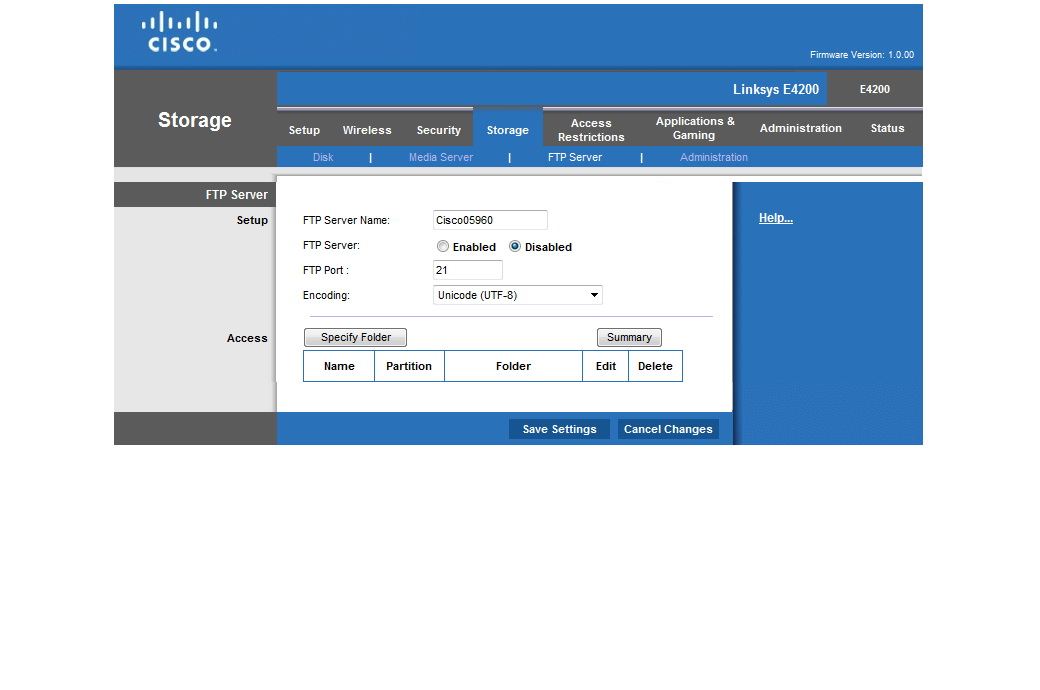Save the FTP settings
The height and width of the screenshot is (690, 1040).
559,429
